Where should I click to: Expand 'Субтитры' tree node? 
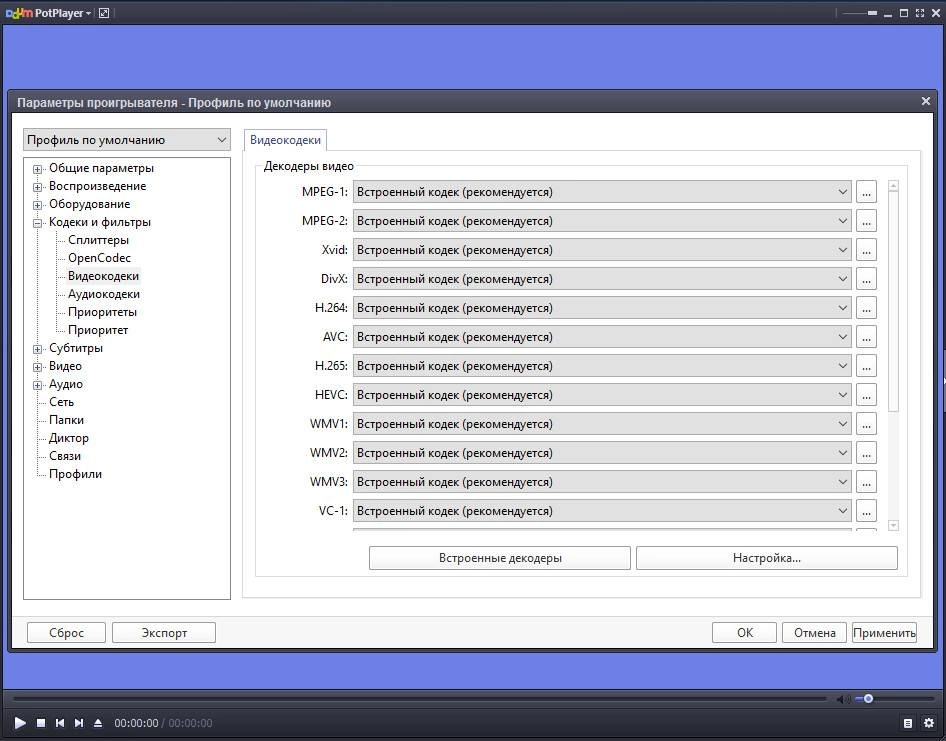pyautogui.click(x=37, y=349)
